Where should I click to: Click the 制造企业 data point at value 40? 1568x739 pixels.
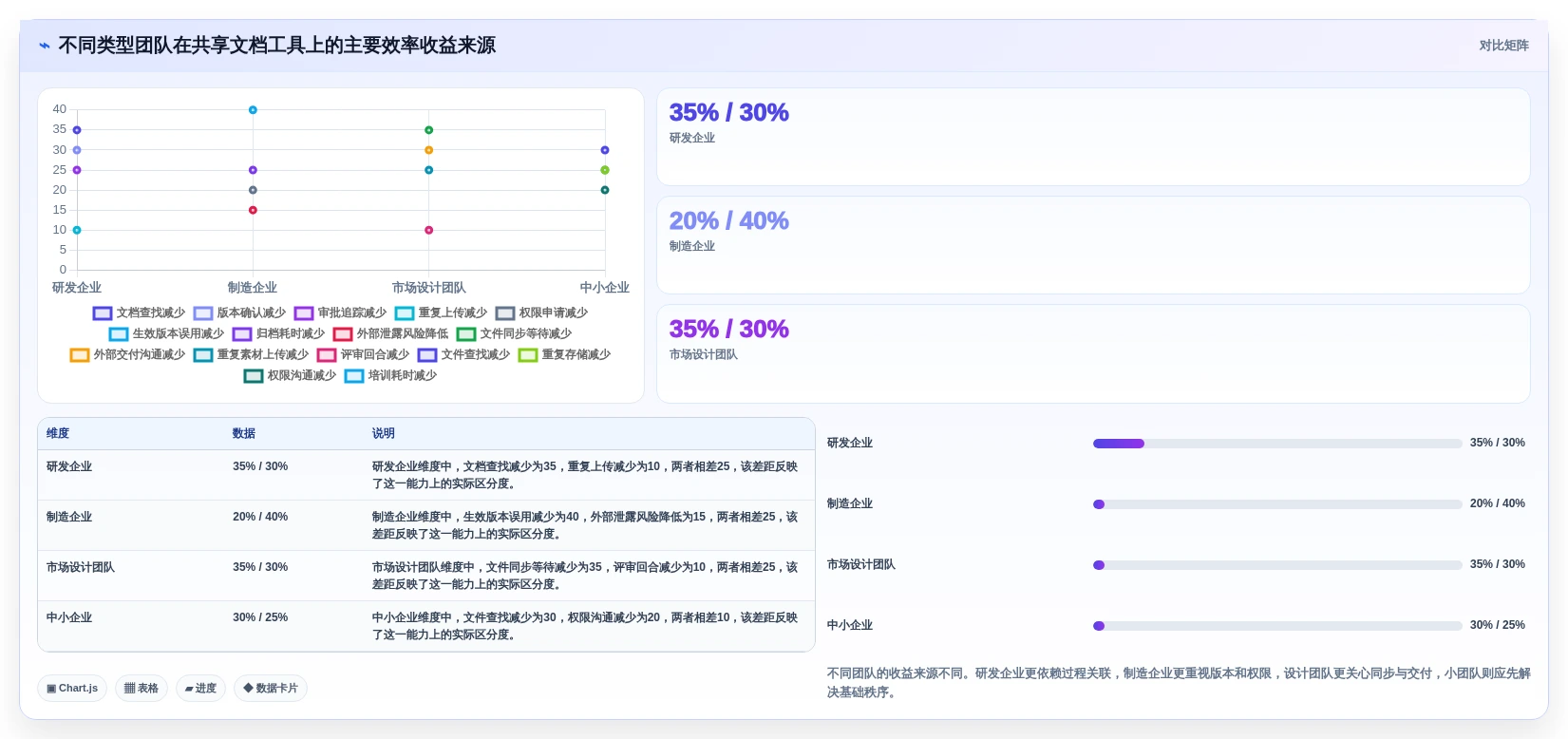[253, 110]
